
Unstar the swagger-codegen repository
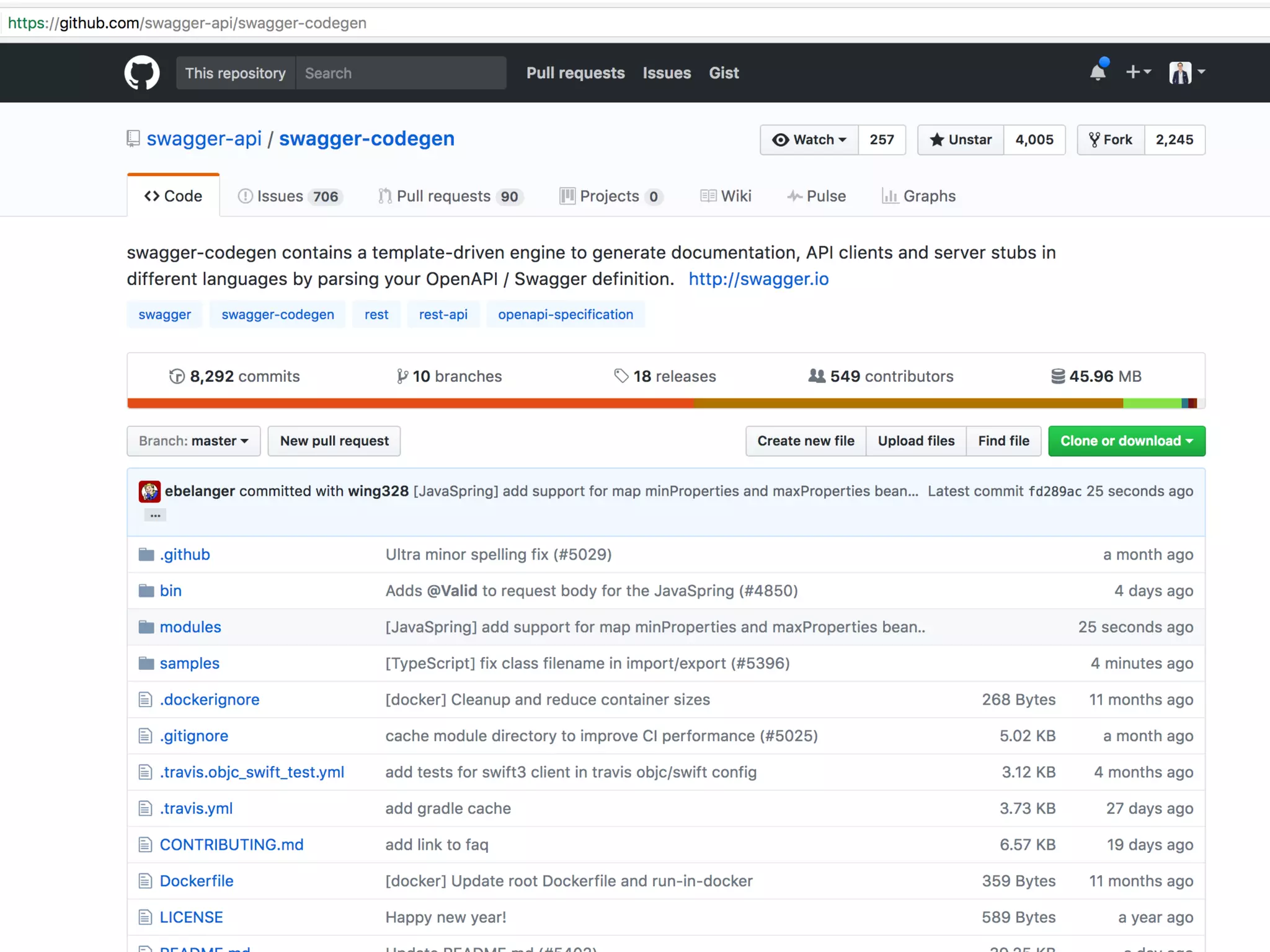click(961, 140)
